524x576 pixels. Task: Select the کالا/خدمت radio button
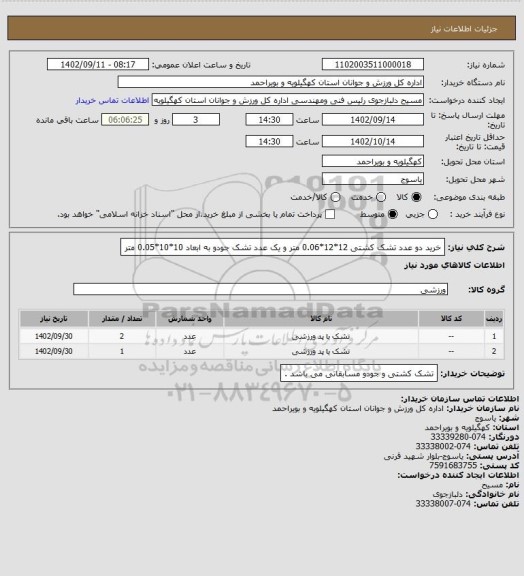335,197
